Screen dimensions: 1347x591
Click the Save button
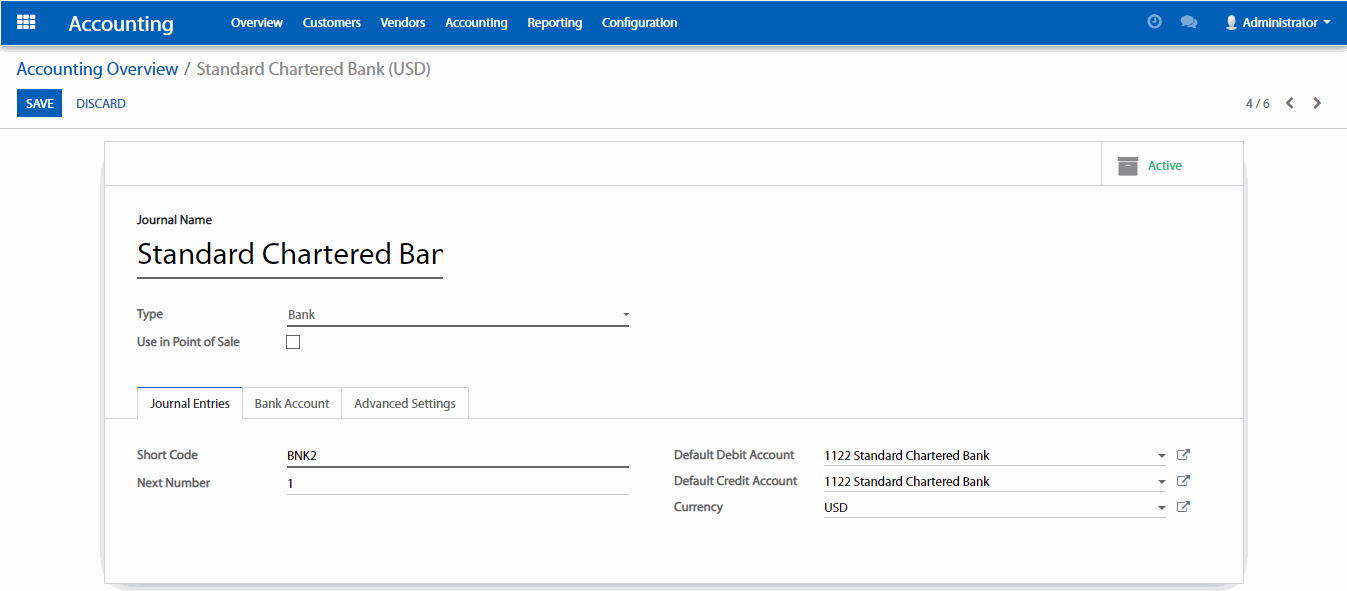tap(40, 104)
